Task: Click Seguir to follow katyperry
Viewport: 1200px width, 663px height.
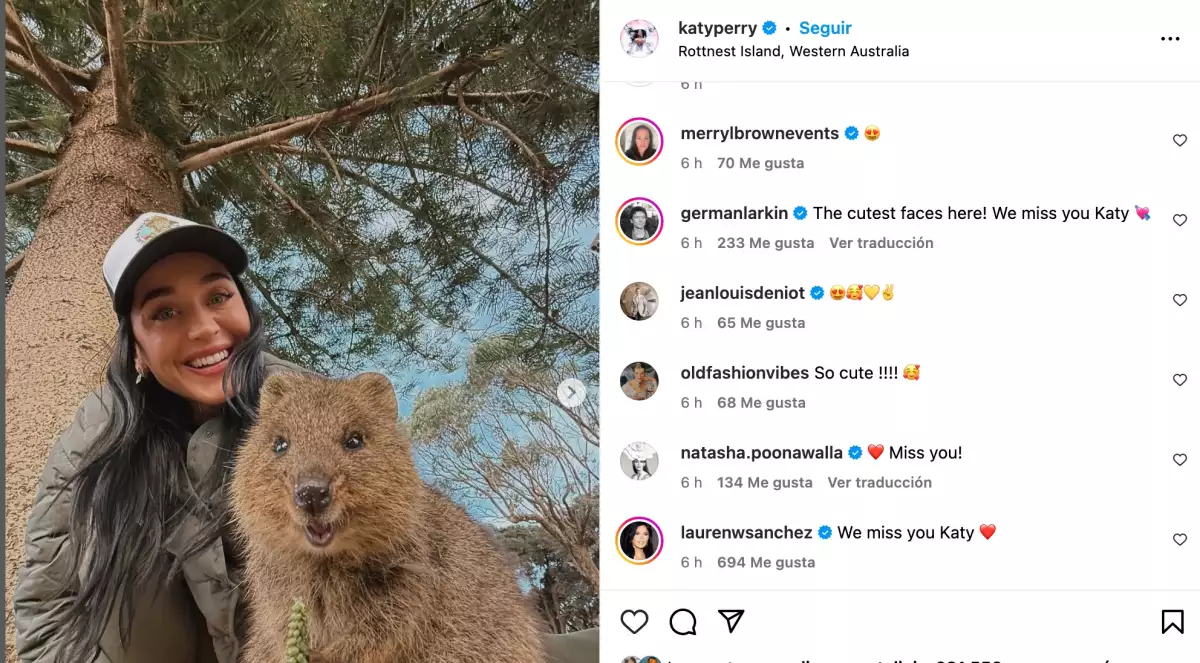Action: pos(825,28)
